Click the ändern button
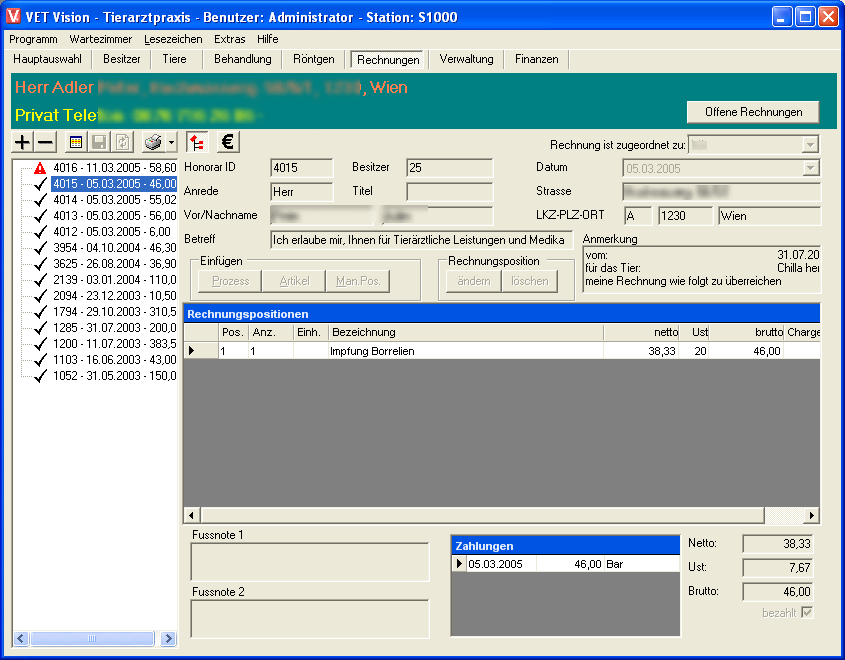This screenshot has height=660, width=845. pyautogui.click(x=474, y=281)
